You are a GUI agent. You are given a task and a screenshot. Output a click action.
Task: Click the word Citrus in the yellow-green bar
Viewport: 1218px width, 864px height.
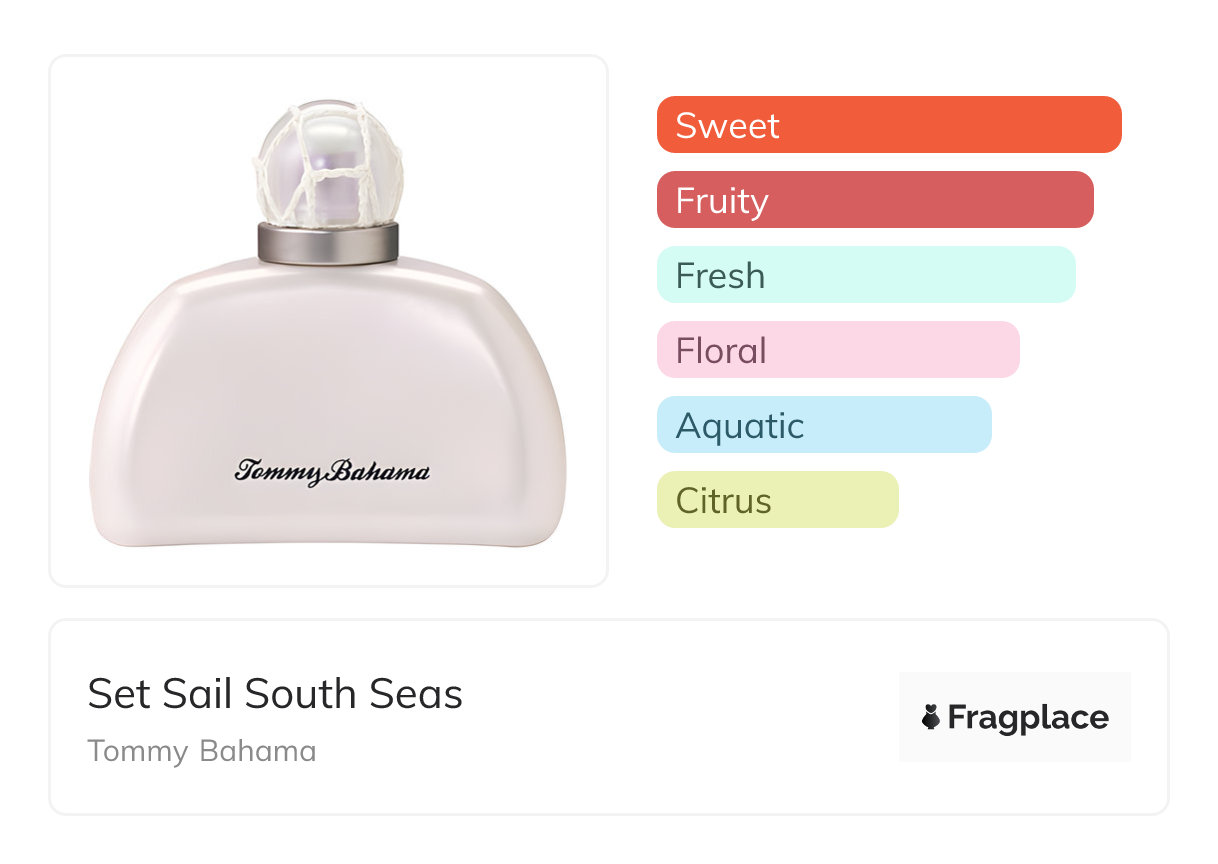[x=723, y=501]
